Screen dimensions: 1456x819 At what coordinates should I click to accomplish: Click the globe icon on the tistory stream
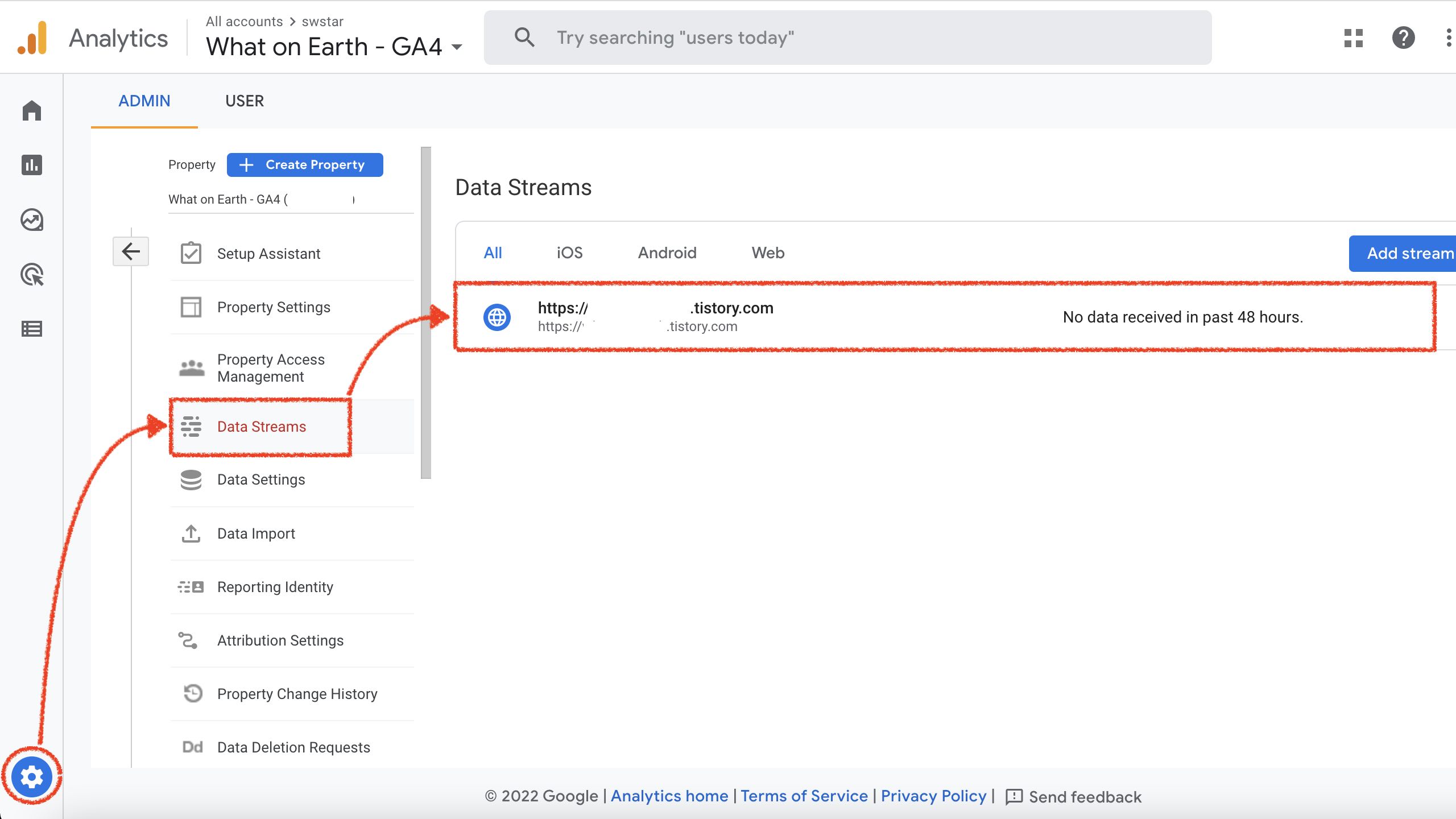[496, 317]
